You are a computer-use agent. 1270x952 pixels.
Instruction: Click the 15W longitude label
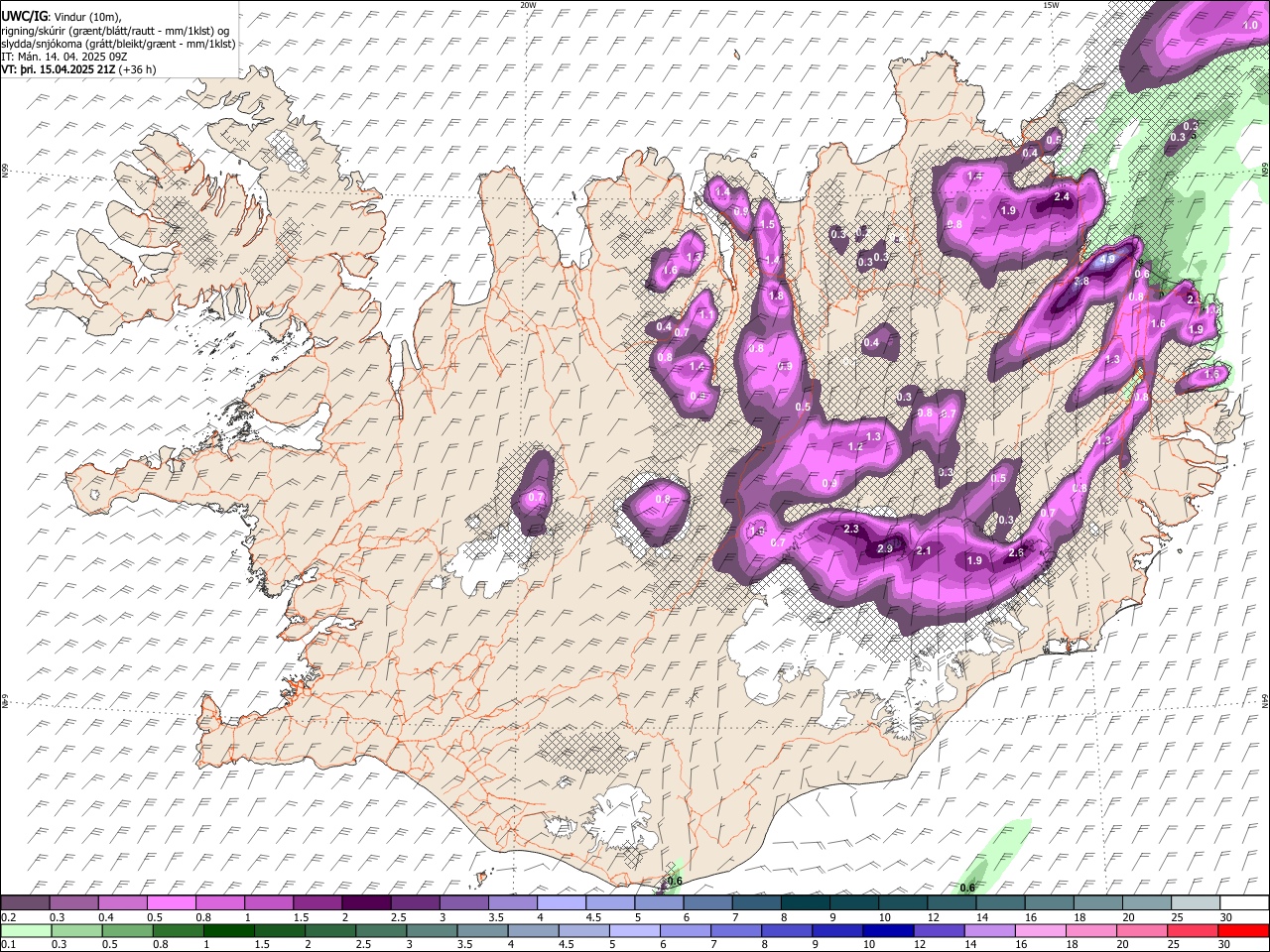tap(1051, 5)
